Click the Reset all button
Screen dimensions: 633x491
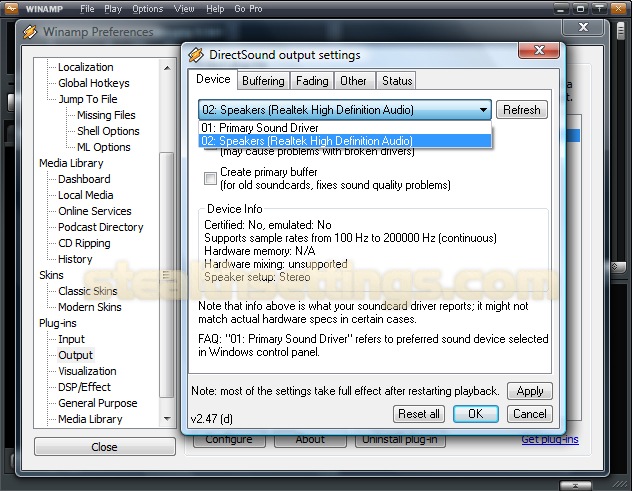tap(419, 414)
